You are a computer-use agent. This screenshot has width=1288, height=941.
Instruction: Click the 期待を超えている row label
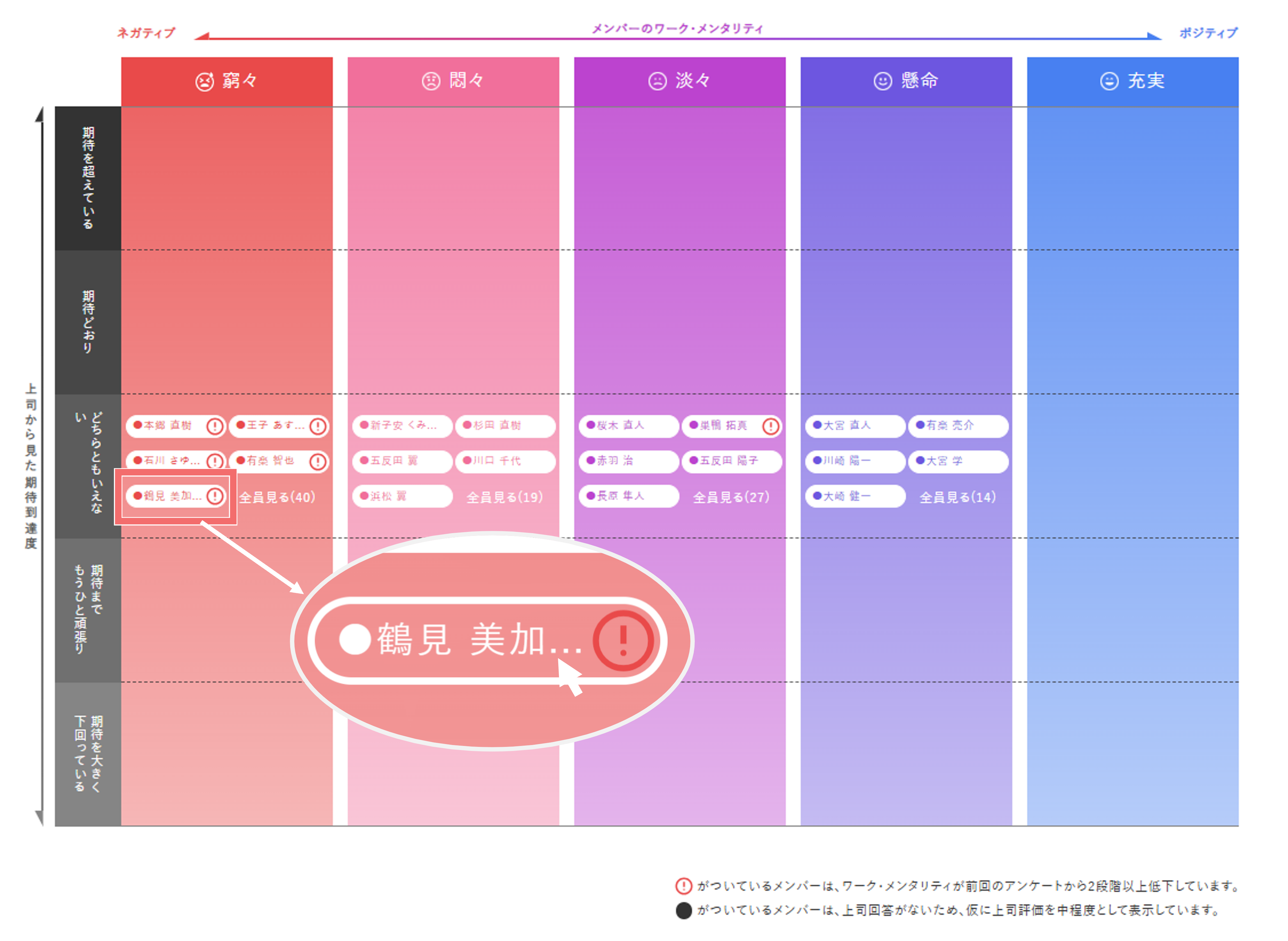(x=88, y=178)
